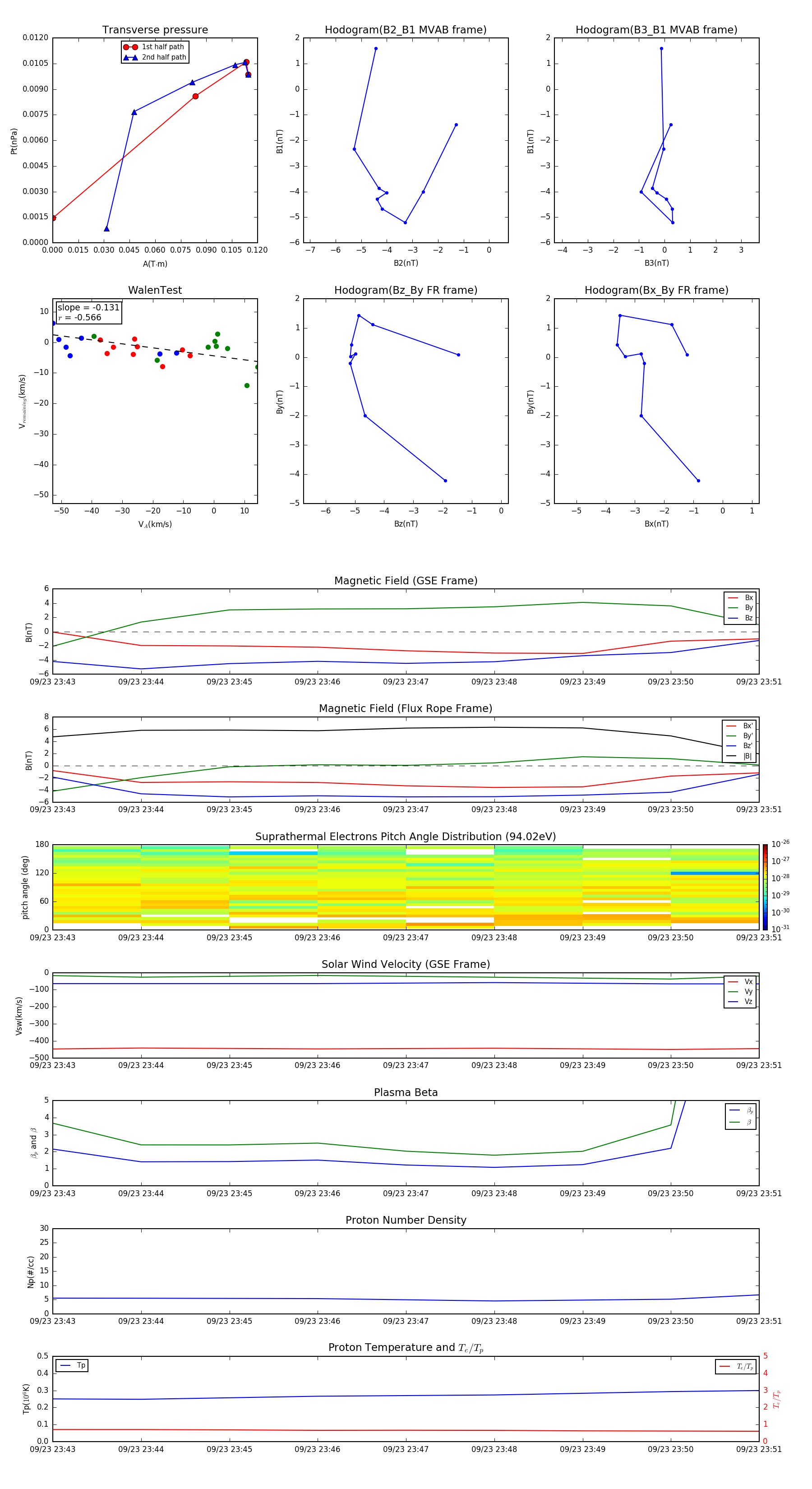Click the Vx legend entry in velocity panel
This screenshot has height=1489, width=812.
[740, 981]
